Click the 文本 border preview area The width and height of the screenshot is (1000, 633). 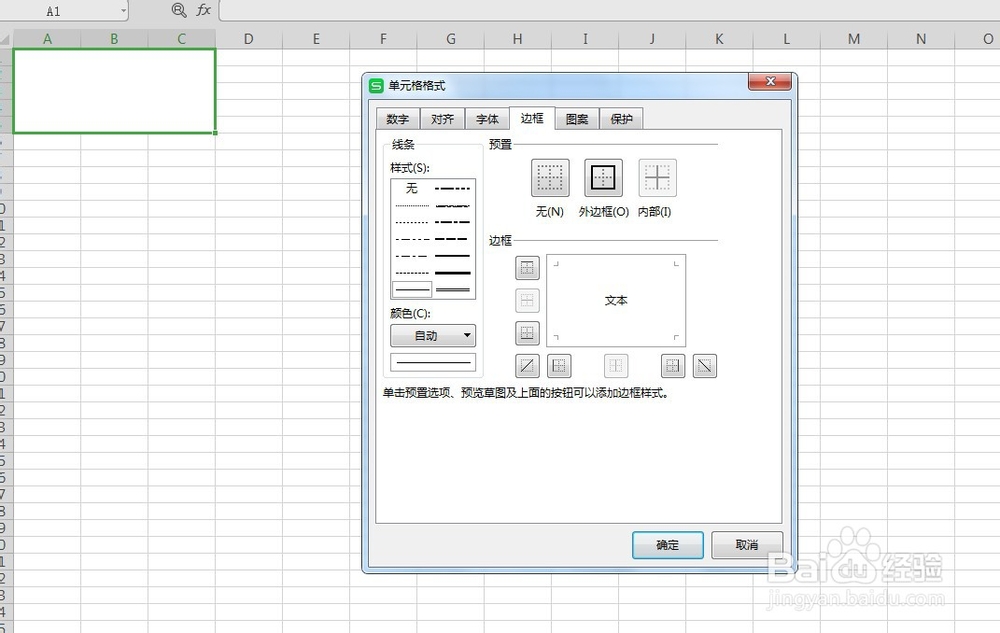click(616, 300)
